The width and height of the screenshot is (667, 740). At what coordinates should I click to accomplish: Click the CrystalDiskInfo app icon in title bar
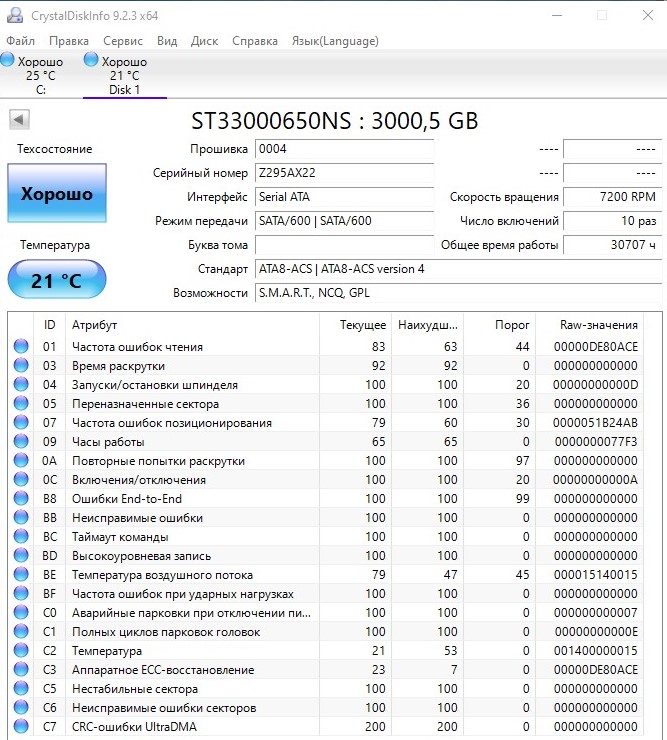tap(15, 15)
